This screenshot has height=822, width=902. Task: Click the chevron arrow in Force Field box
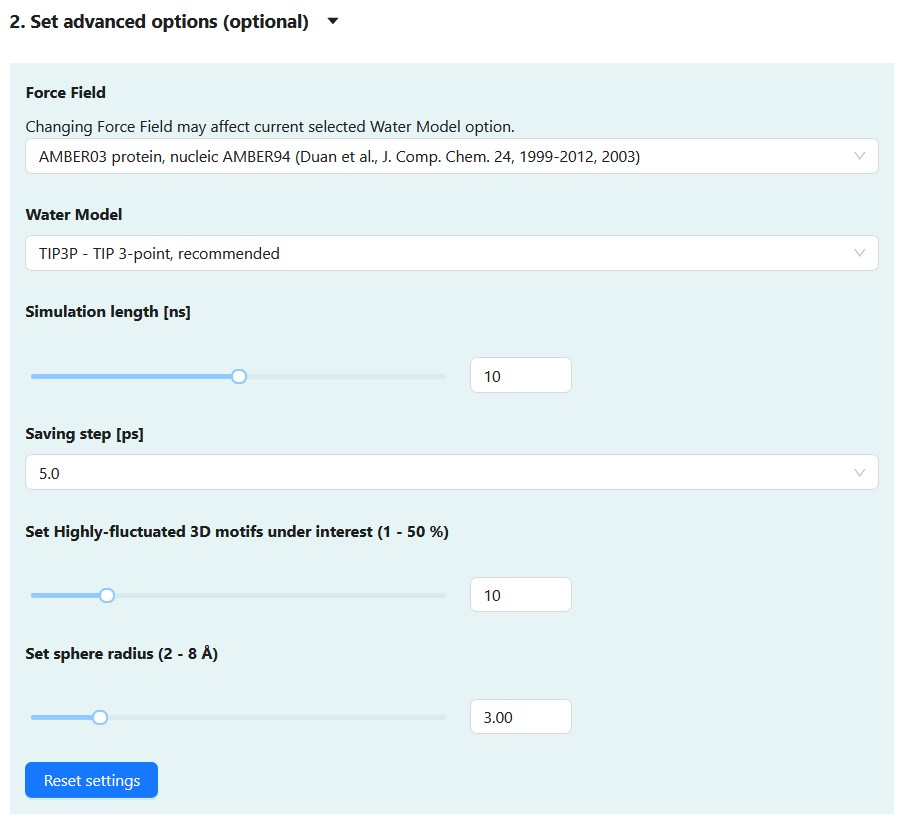(x=859, y=156)
